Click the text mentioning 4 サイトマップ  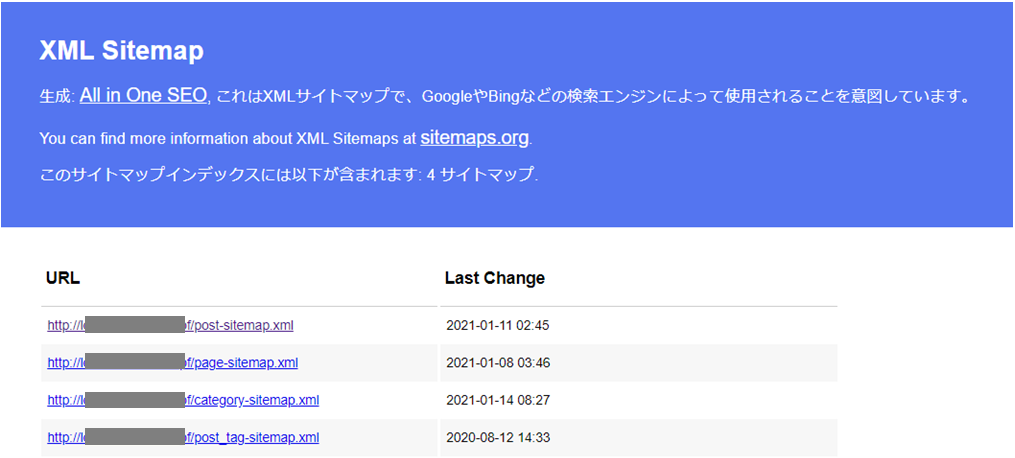click(289, 175)
